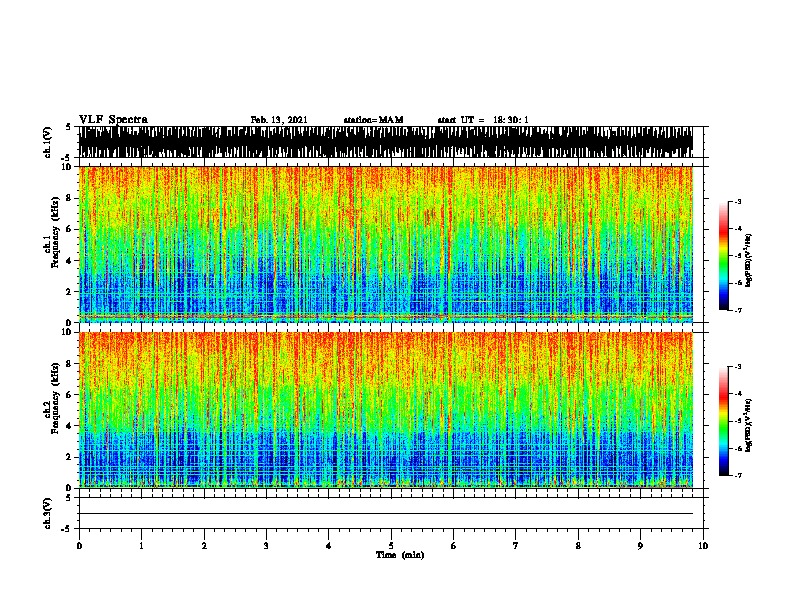Click the flat line in the ch.3(V) panel
792x612 pixels.
point(386,514)
